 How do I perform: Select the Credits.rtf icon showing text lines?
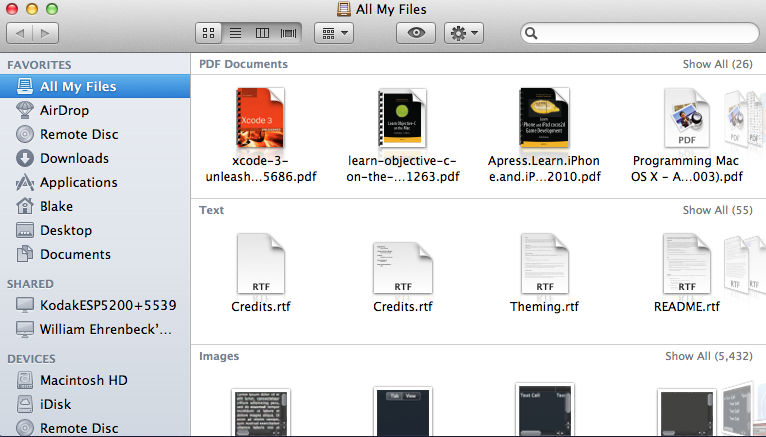[403, 268]
